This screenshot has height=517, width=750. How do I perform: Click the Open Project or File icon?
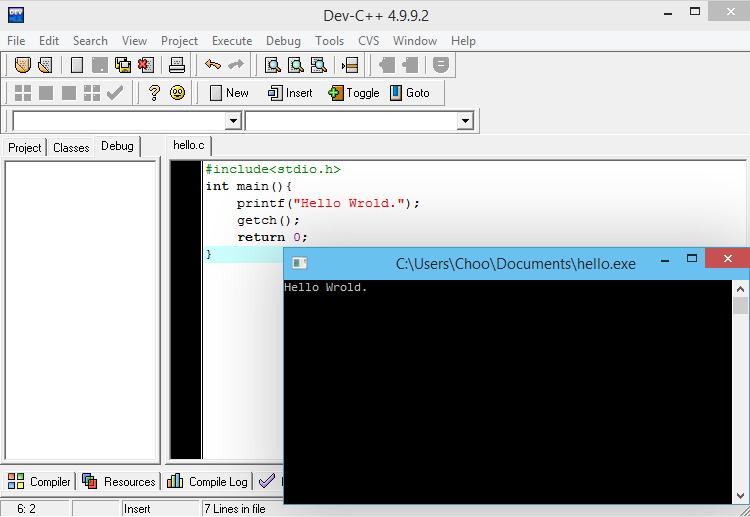(45, 65)
